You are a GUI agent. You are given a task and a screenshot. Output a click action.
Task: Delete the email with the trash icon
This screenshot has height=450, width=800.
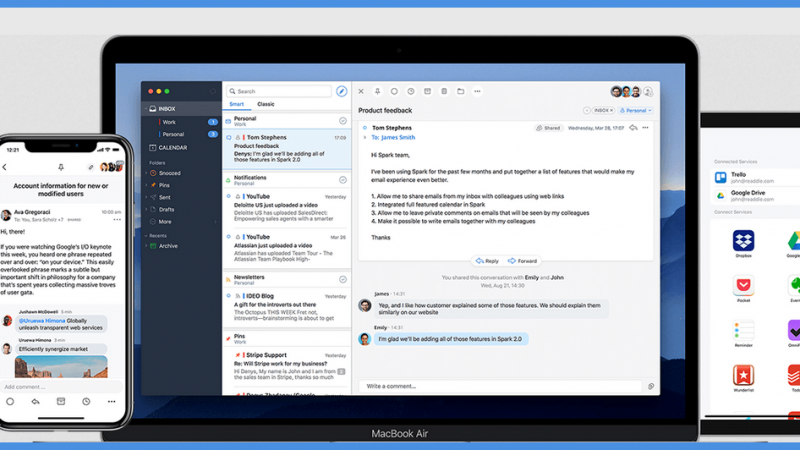tap(444, 91)
